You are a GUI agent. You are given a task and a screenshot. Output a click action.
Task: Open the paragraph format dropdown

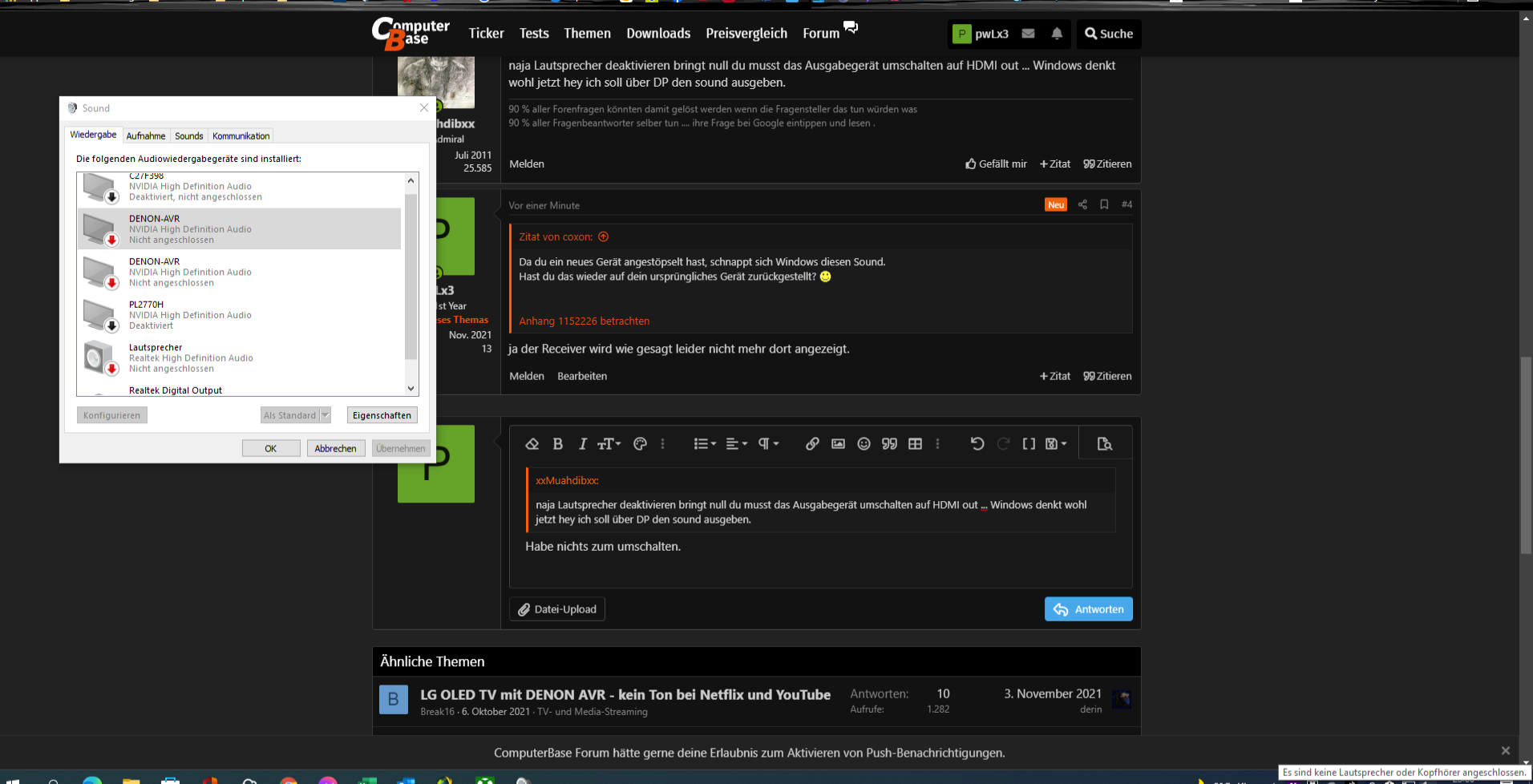pyautogui.click(x=768, y=444)
